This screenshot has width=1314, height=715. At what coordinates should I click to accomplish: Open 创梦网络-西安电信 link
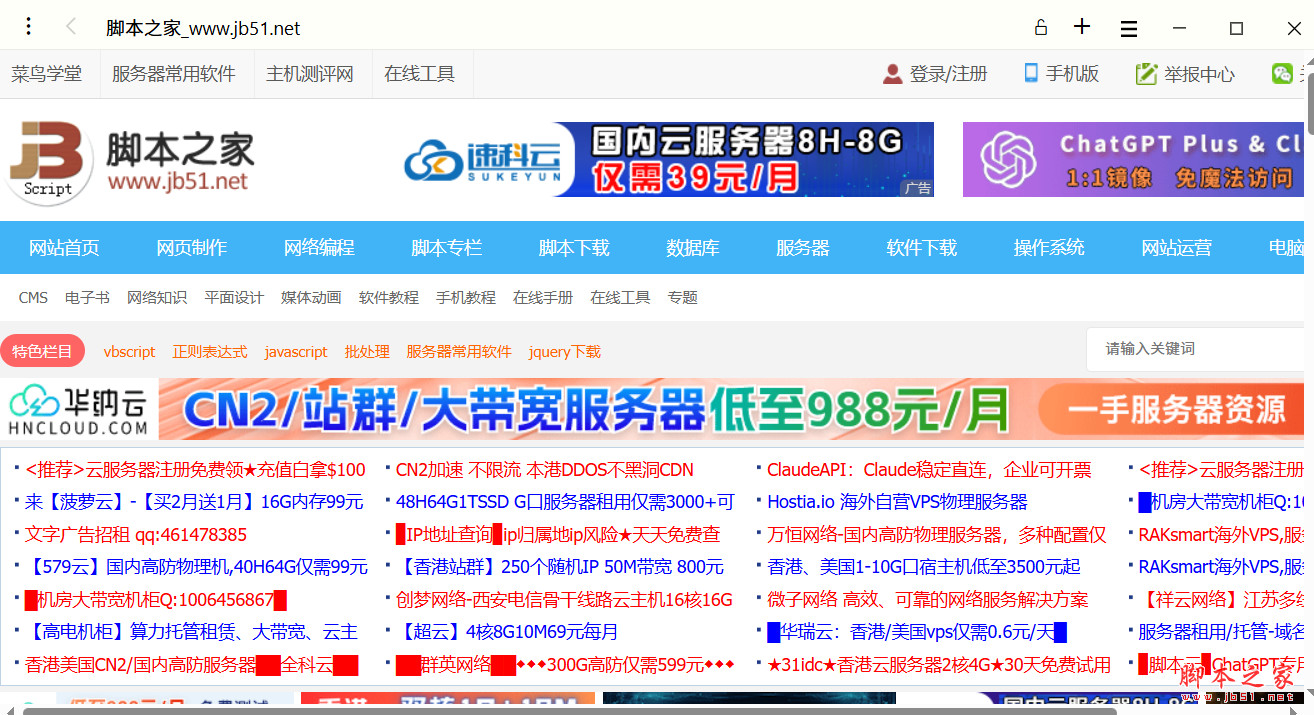[564, 600]
